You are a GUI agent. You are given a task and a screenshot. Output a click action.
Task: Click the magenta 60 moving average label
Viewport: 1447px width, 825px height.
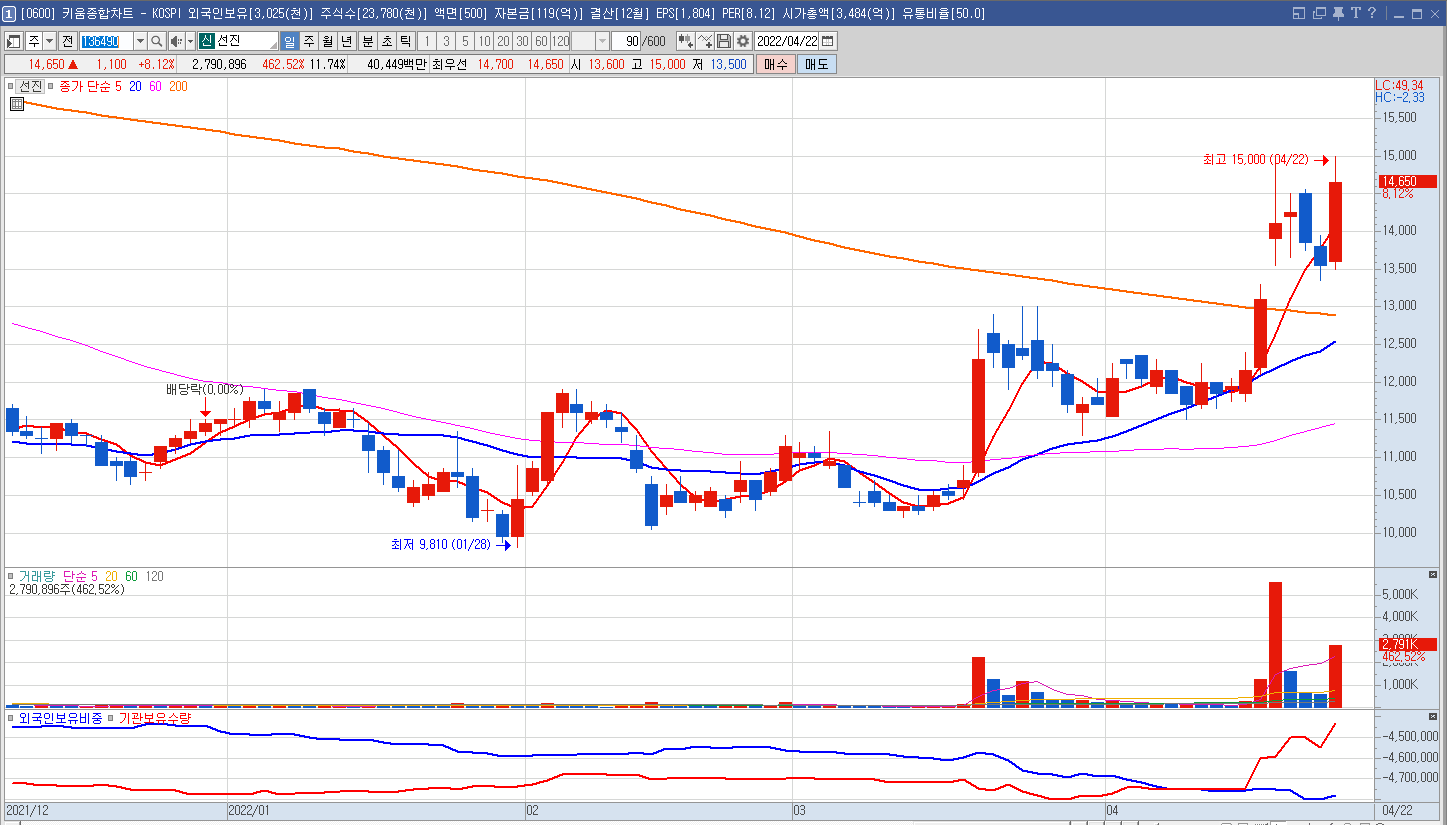[x=156, y=87]
